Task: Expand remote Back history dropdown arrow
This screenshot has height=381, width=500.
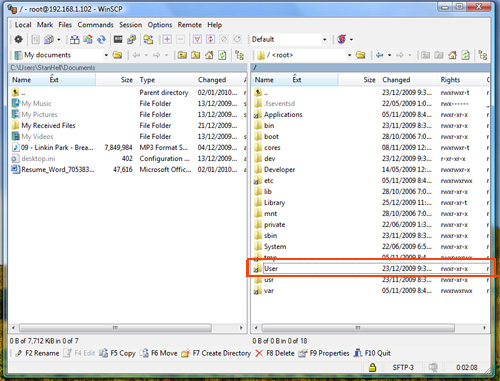Action: click(389, 55)
